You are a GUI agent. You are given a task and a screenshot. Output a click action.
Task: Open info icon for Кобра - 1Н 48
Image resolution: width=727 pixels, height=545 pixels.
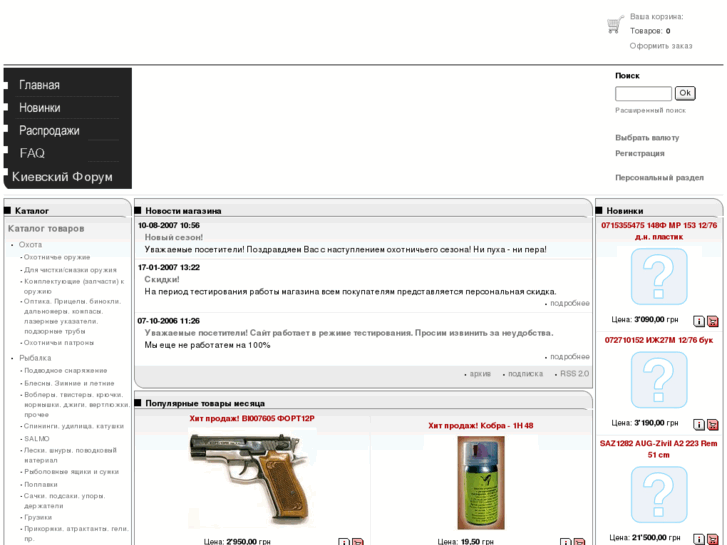tap(565, 542)
